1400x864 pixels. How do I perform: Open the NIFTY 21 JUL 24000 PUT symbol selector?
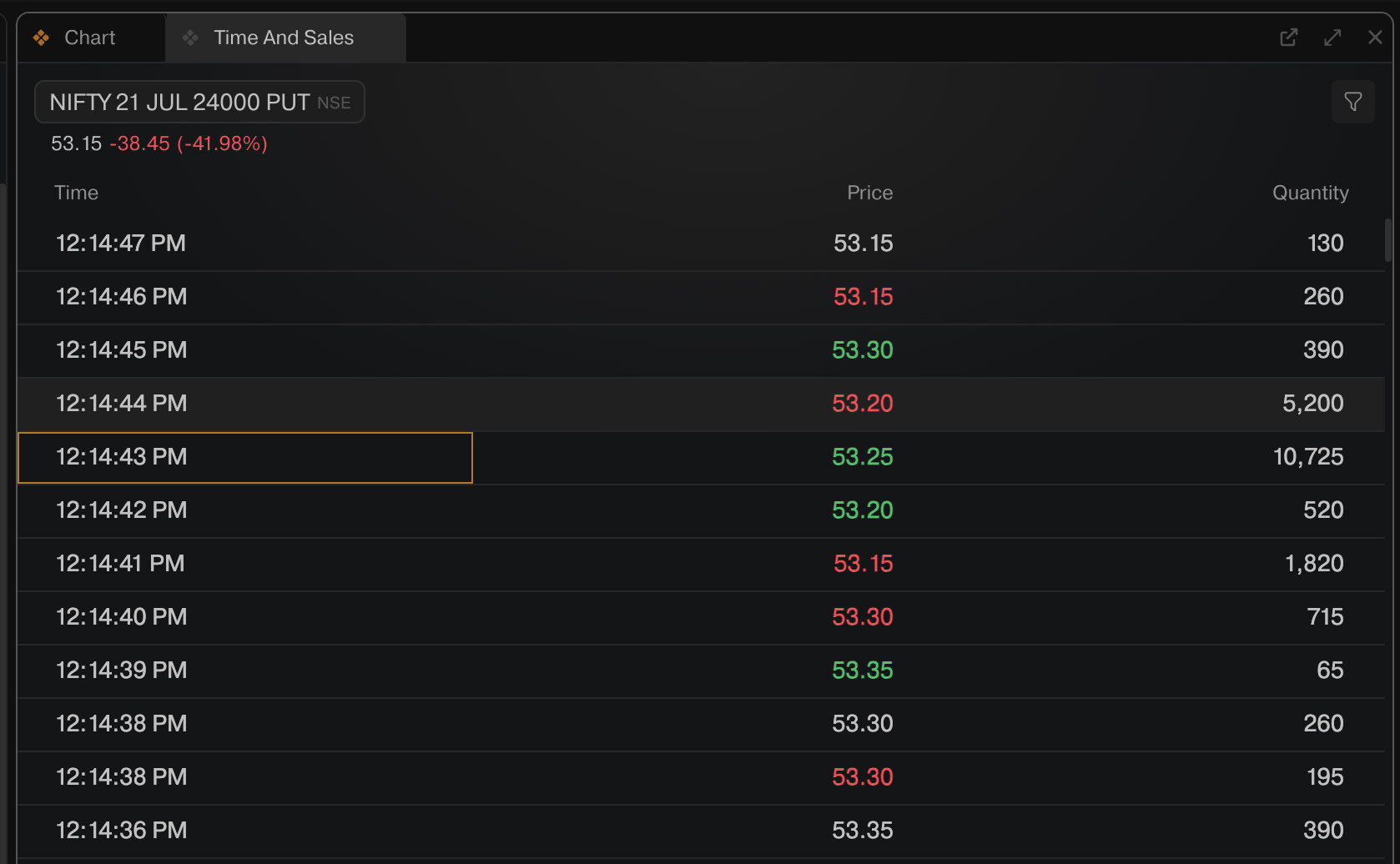click(199, 102)
